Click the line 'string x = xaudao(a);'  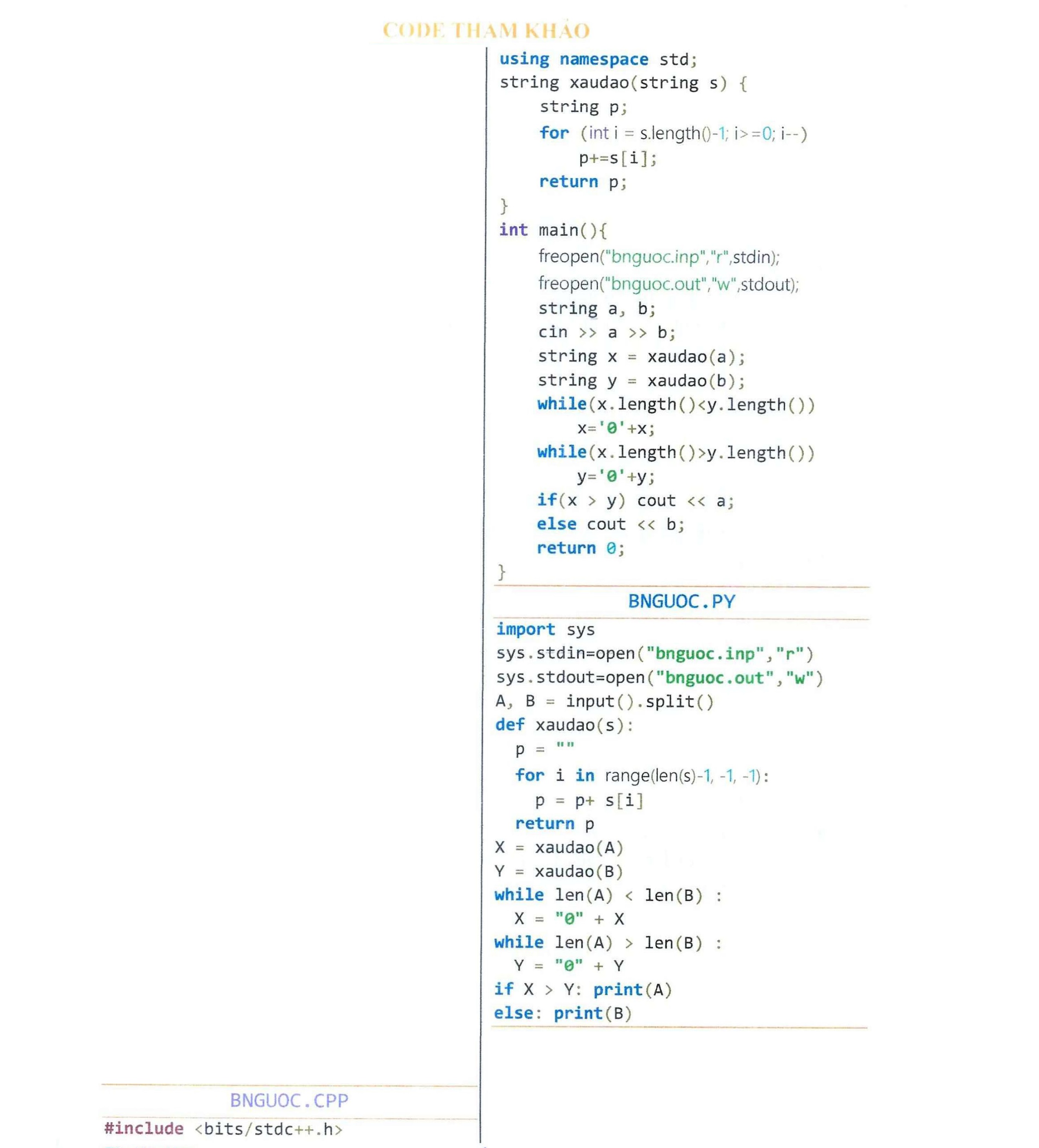[x=641, y=356]
